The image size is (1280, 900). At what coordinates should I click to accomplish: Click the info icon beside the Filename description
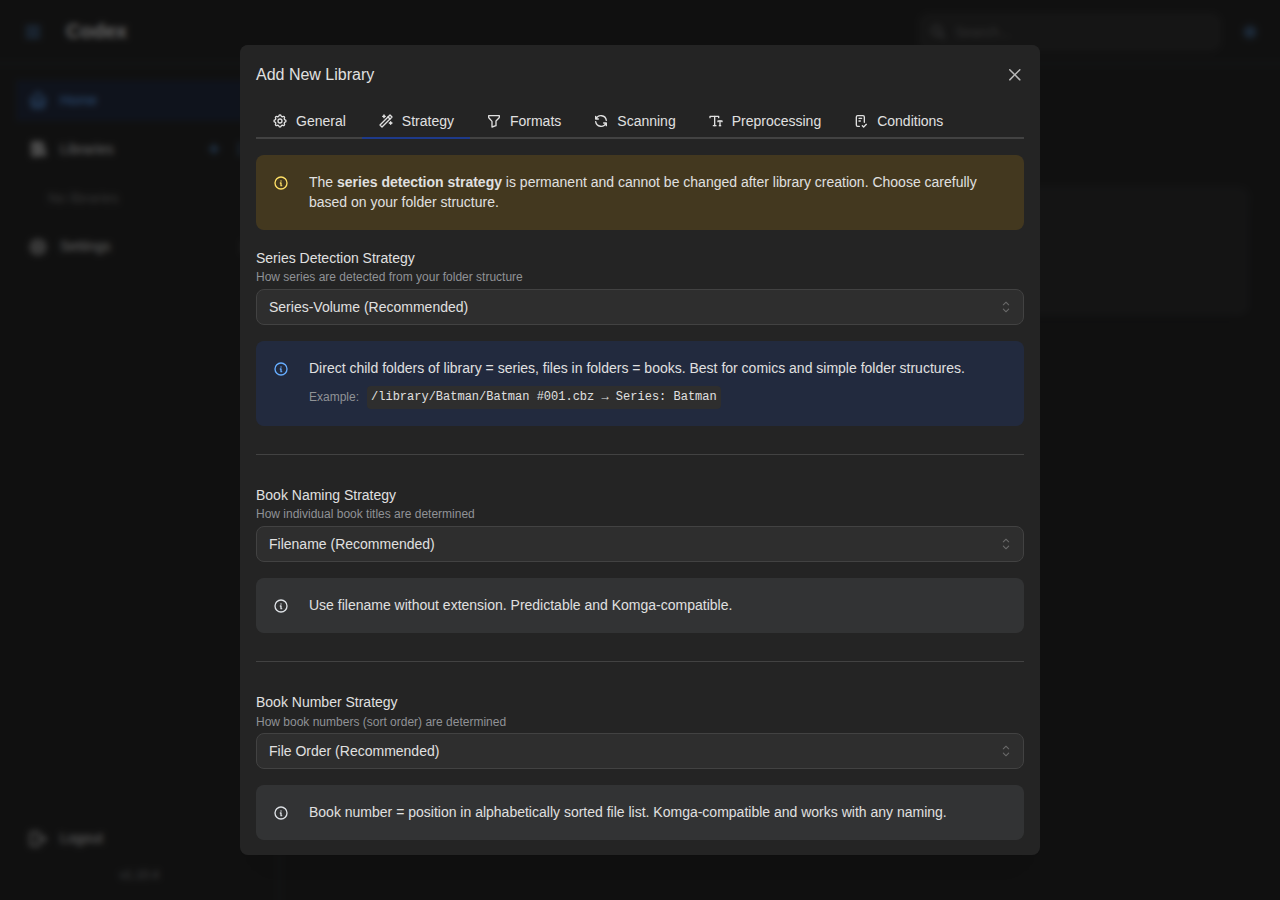(x=281, y=605)
